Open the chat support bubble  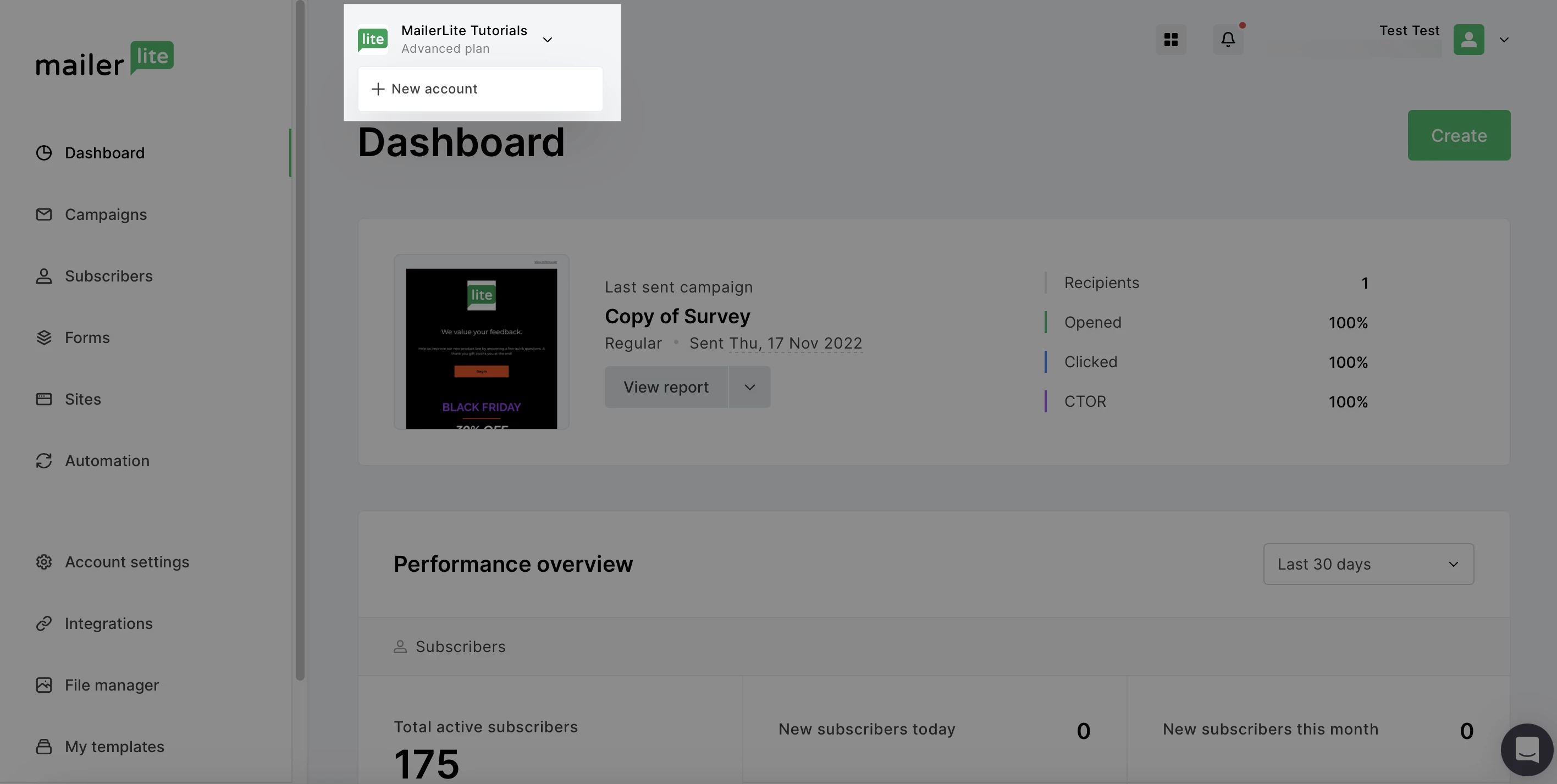(x=1526, y=749)
